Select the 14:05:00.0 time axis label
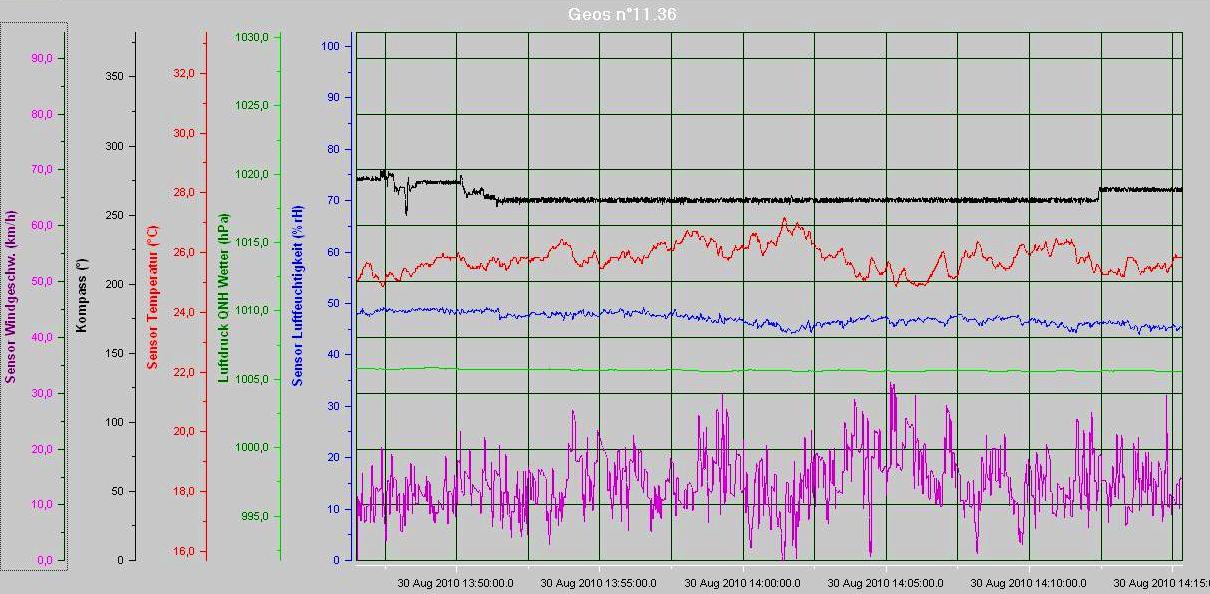1210x594 pixels. 886,582
